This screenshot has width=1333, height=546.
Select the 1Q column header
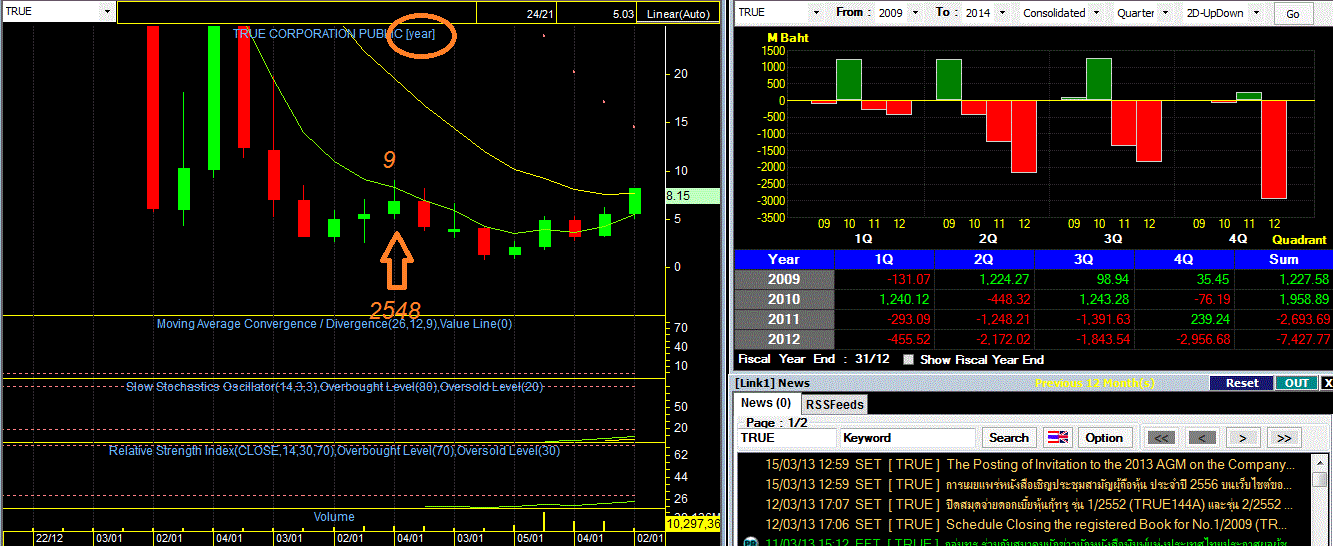click(x=883, y=259)
